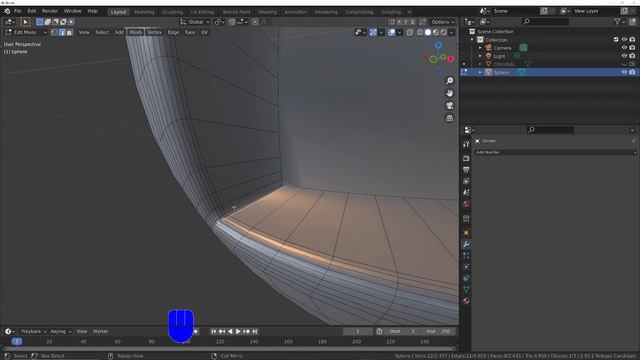Open the Material properties tab
The image size is (640, 360).
[x=466, y=301]
